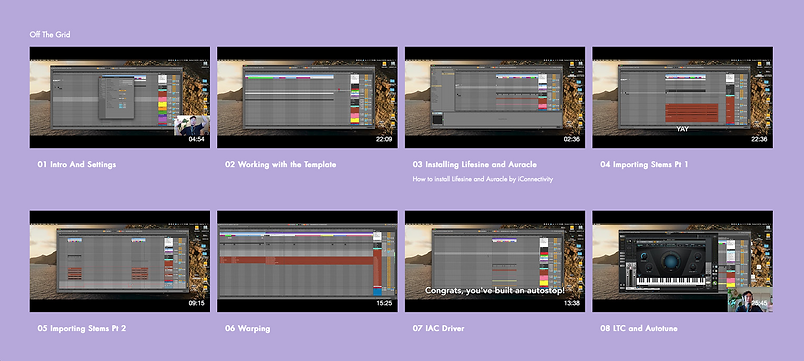Click the 04:54 duration label
The height and width of the screenshot is (361, 804).
point(196,139)
